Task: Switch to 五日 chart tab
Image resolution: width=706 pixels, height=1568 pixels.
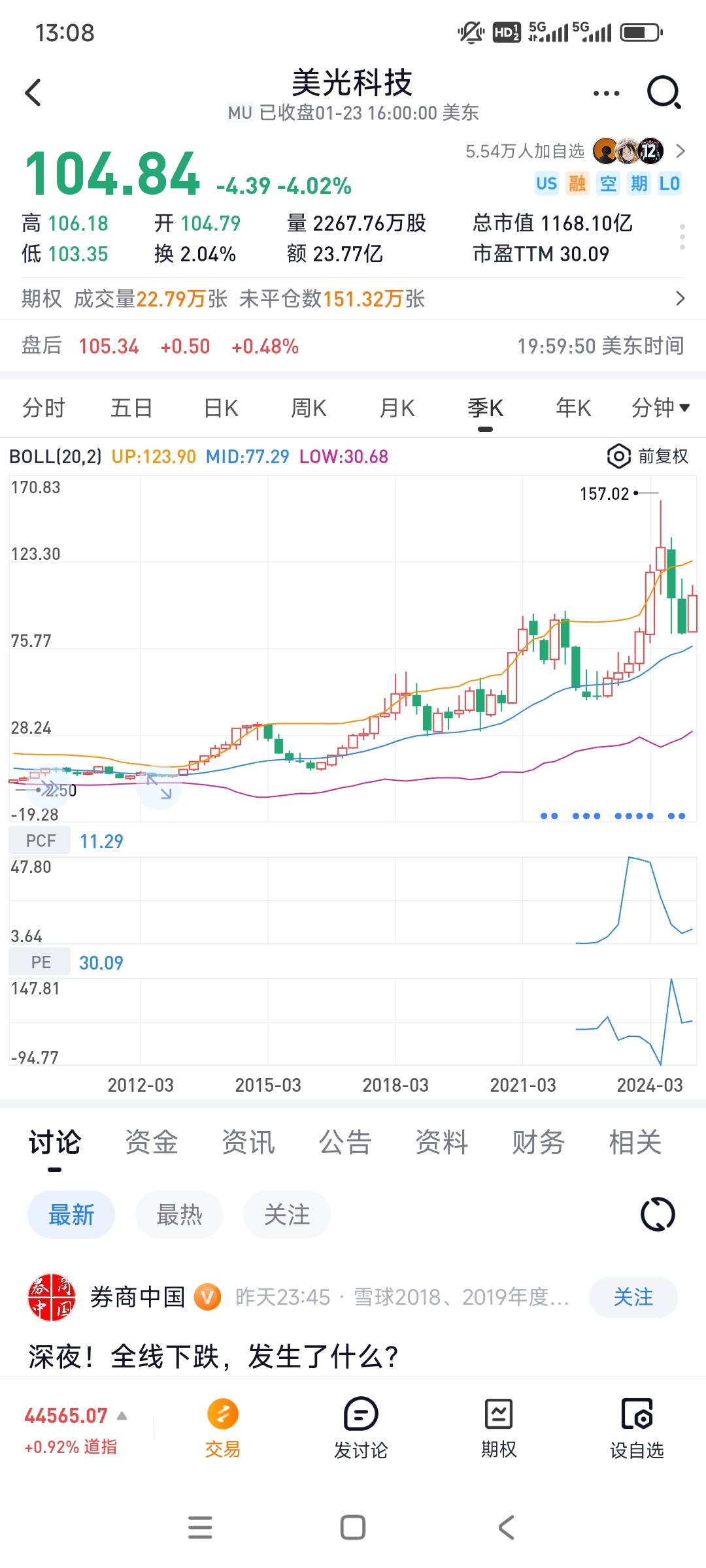Action: [131, 408]
